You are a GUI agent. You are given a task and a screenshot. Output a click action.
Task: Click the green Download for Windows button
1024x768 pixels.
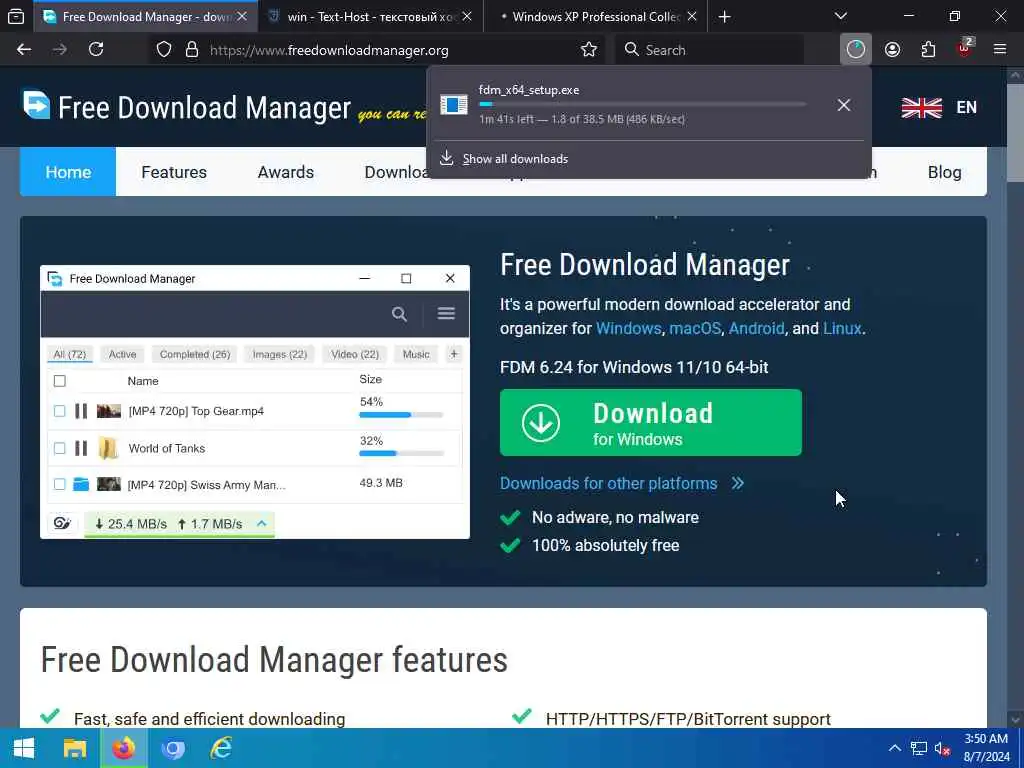point(650,423)
